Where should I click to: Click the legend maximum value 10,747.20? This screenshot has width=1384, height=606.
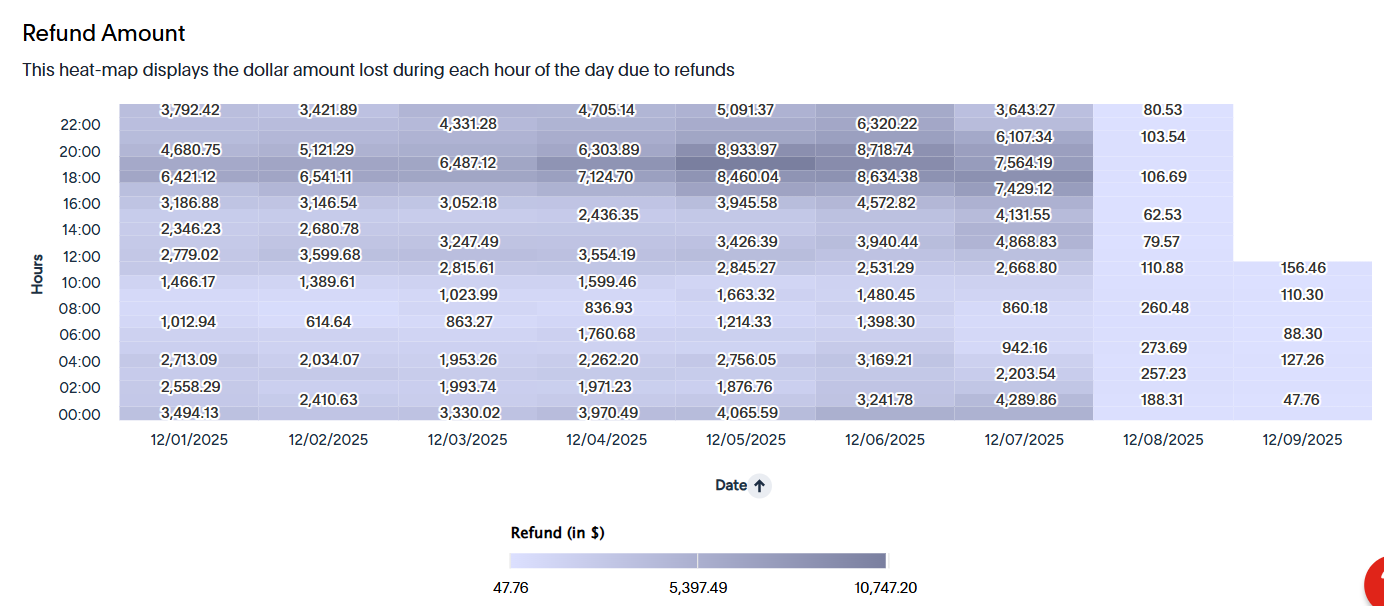pos(884,588)
